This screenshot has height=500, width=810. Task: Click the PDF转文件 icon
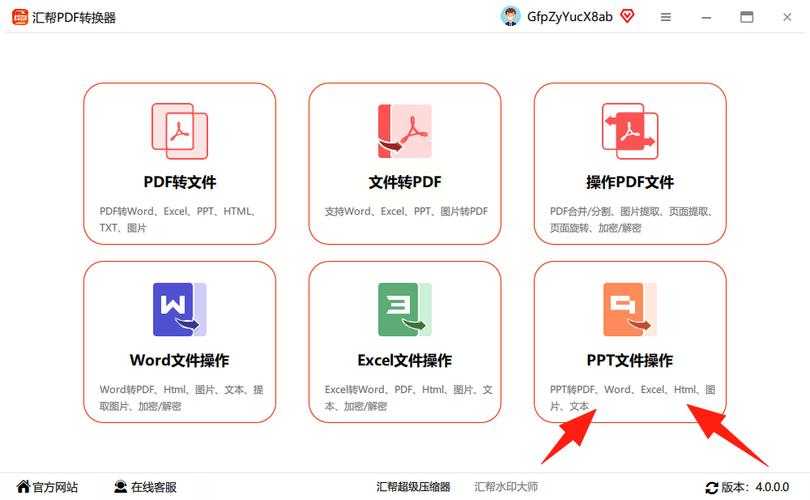point(179,131)
